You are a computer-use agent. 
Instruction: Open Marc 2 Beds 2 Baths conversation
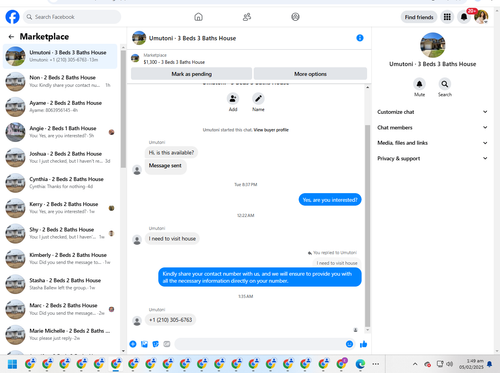pos(60,309)
